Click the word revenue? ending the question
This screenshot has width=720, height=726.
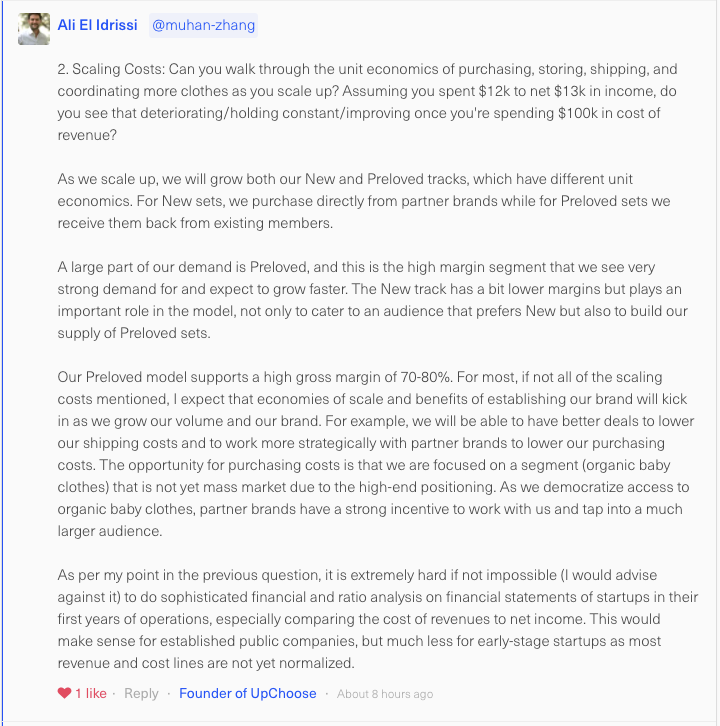[87, 135]
